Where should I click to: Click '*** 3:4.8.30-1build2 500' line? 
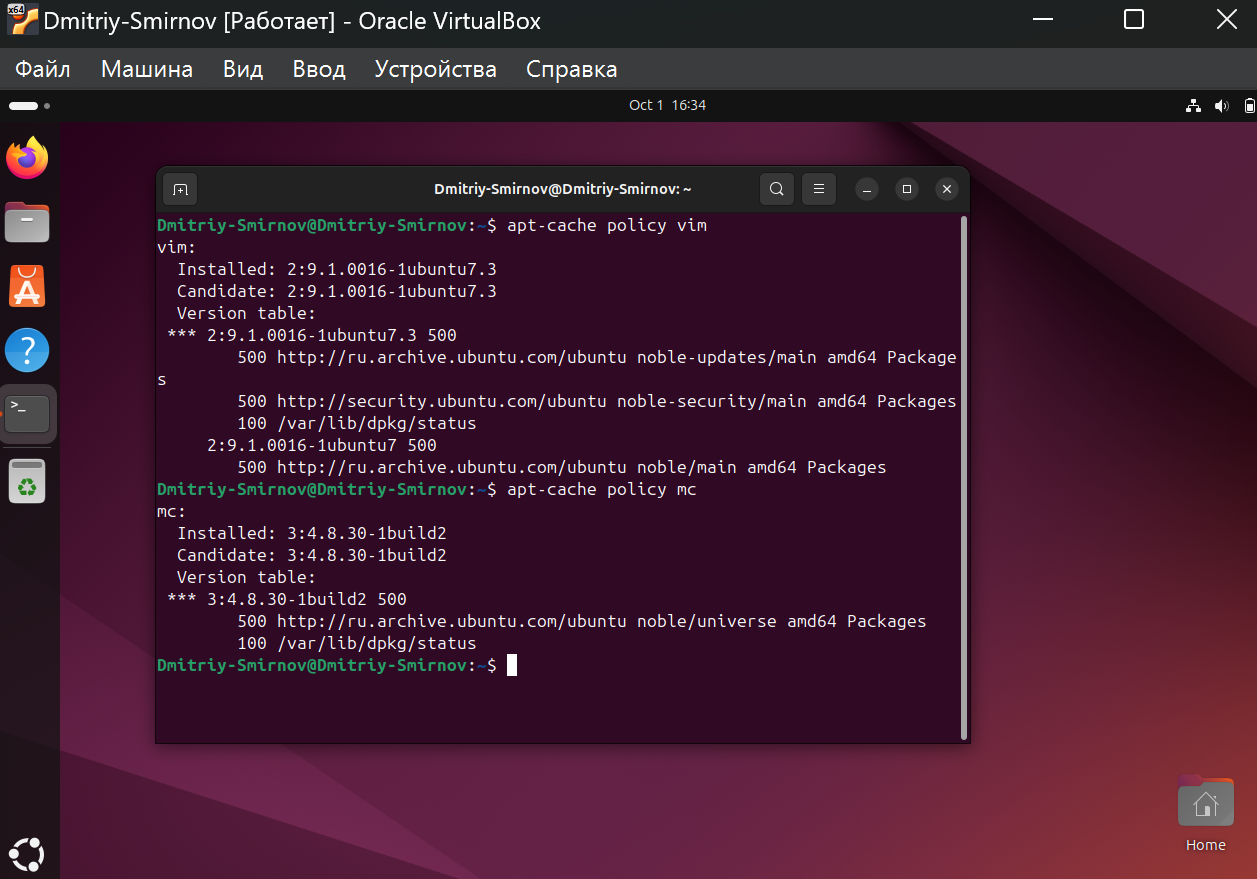coord(287,599)
